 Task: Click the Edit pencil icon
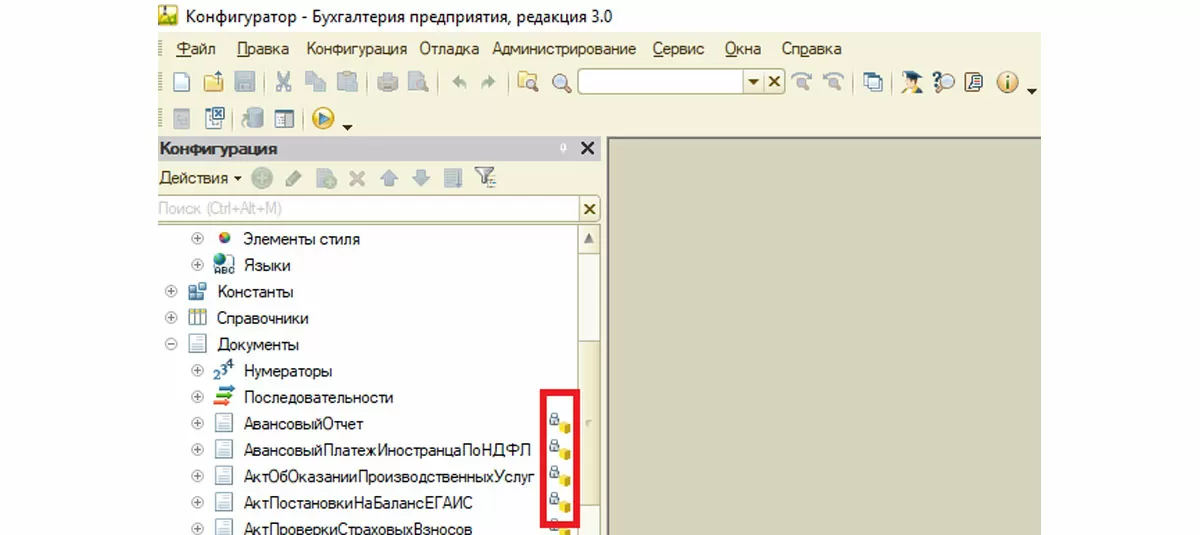tap(293, 179)
